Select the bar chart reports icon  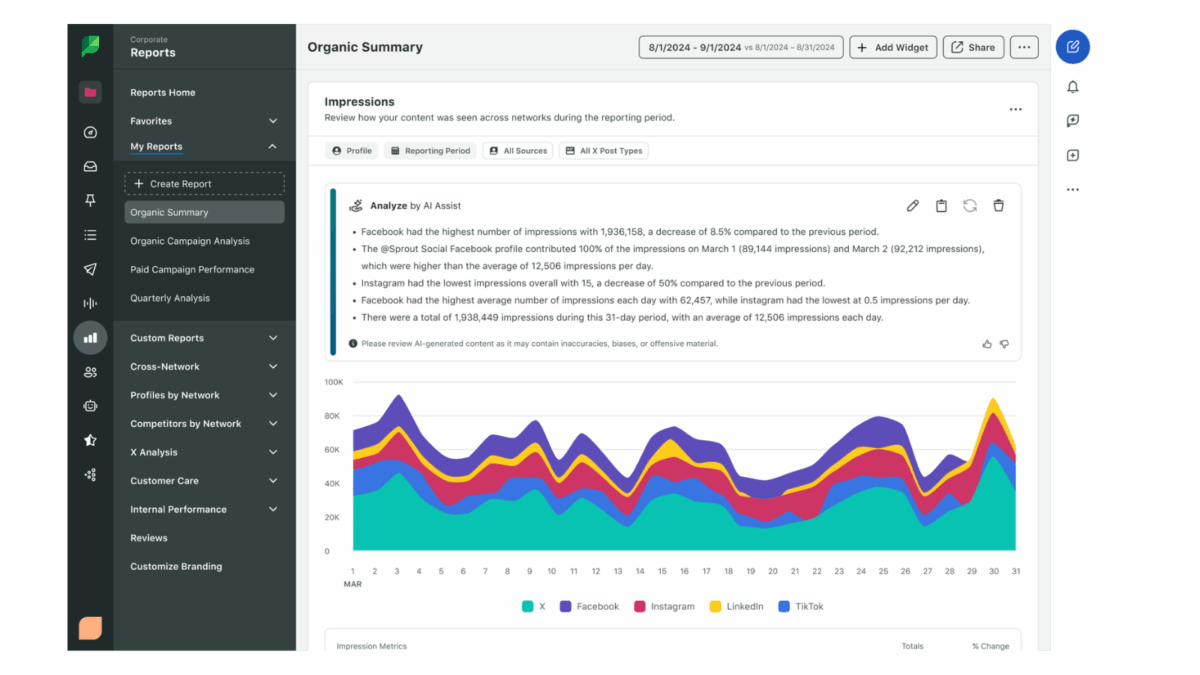coord(90,338)
